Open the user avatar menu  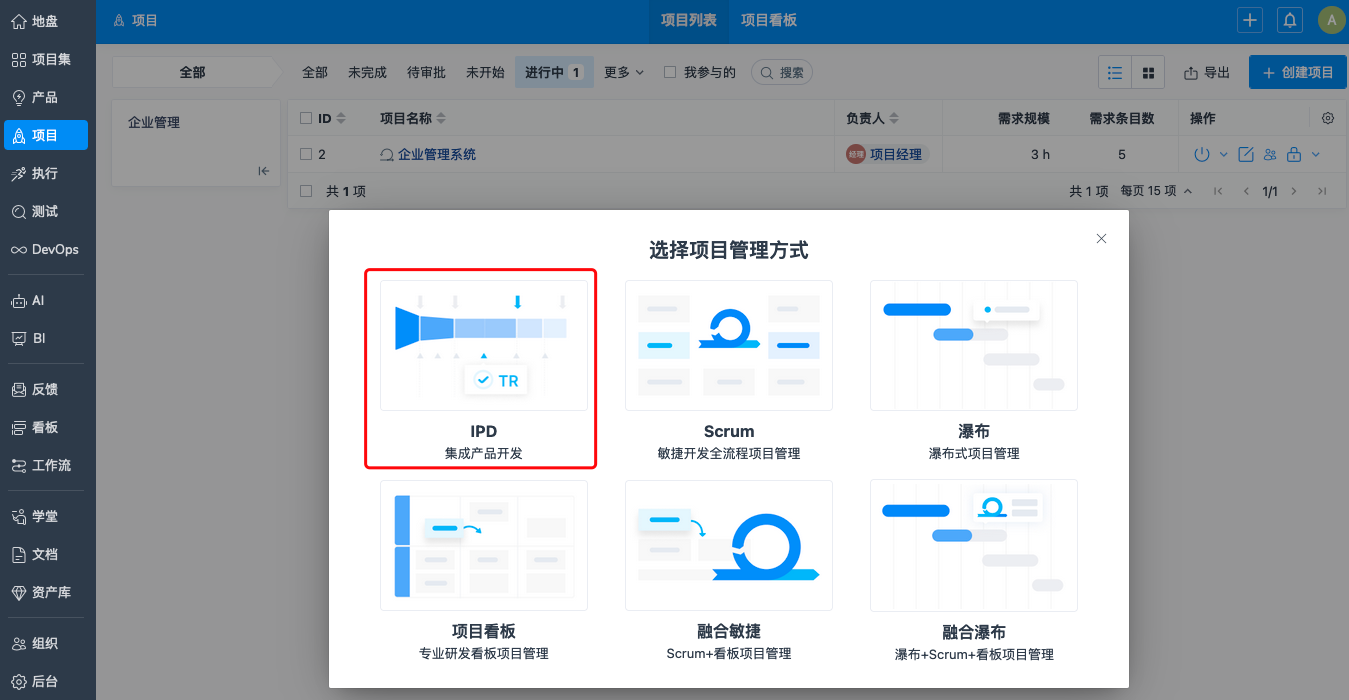[1331, 20]
